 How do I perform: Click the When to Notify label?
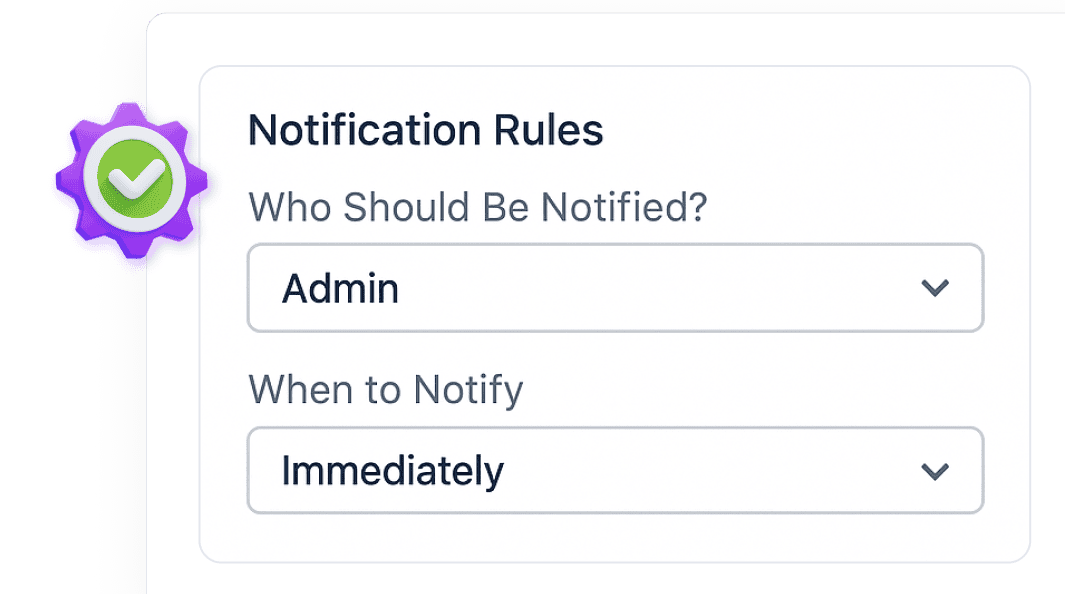385,390
